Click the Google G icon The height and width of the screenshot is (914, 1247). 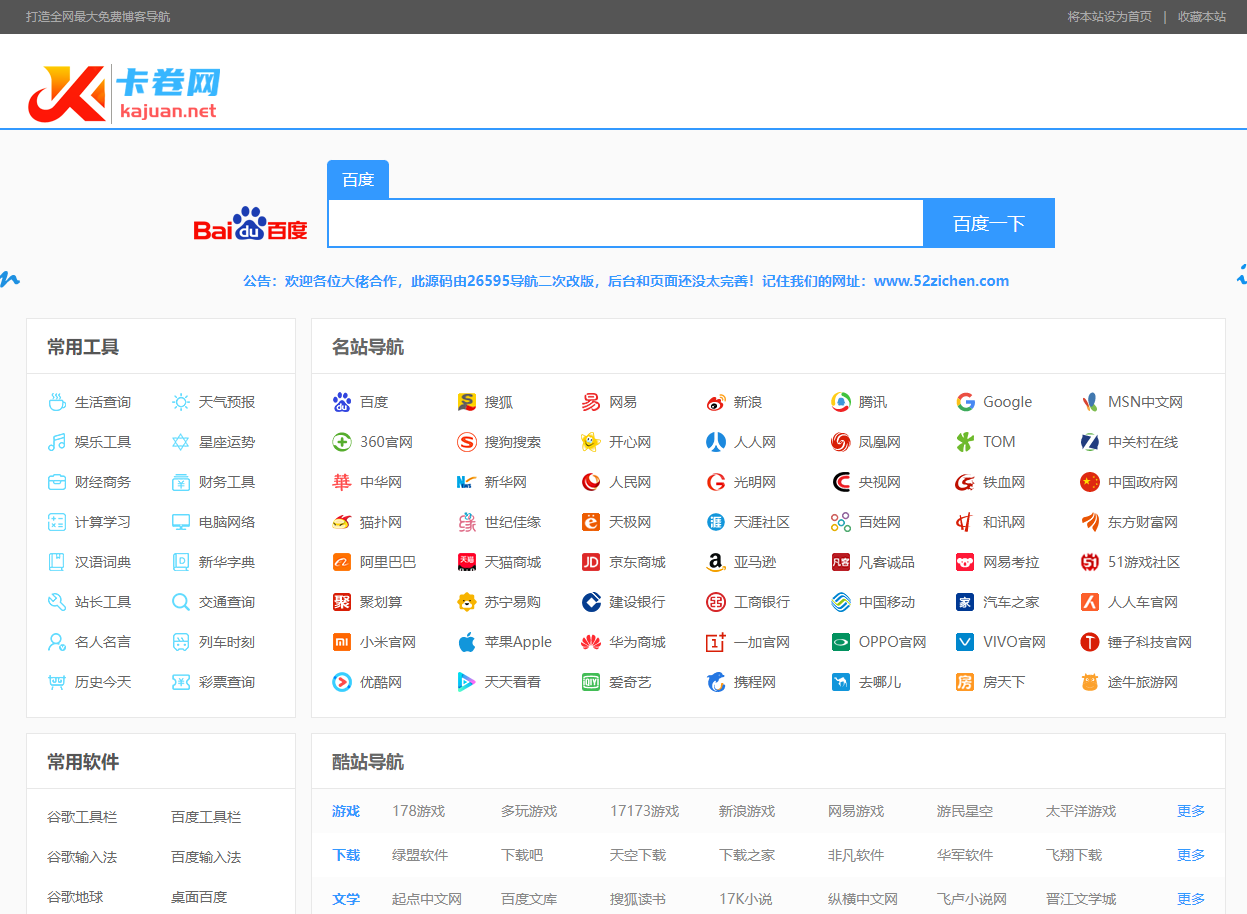point(965,402)
